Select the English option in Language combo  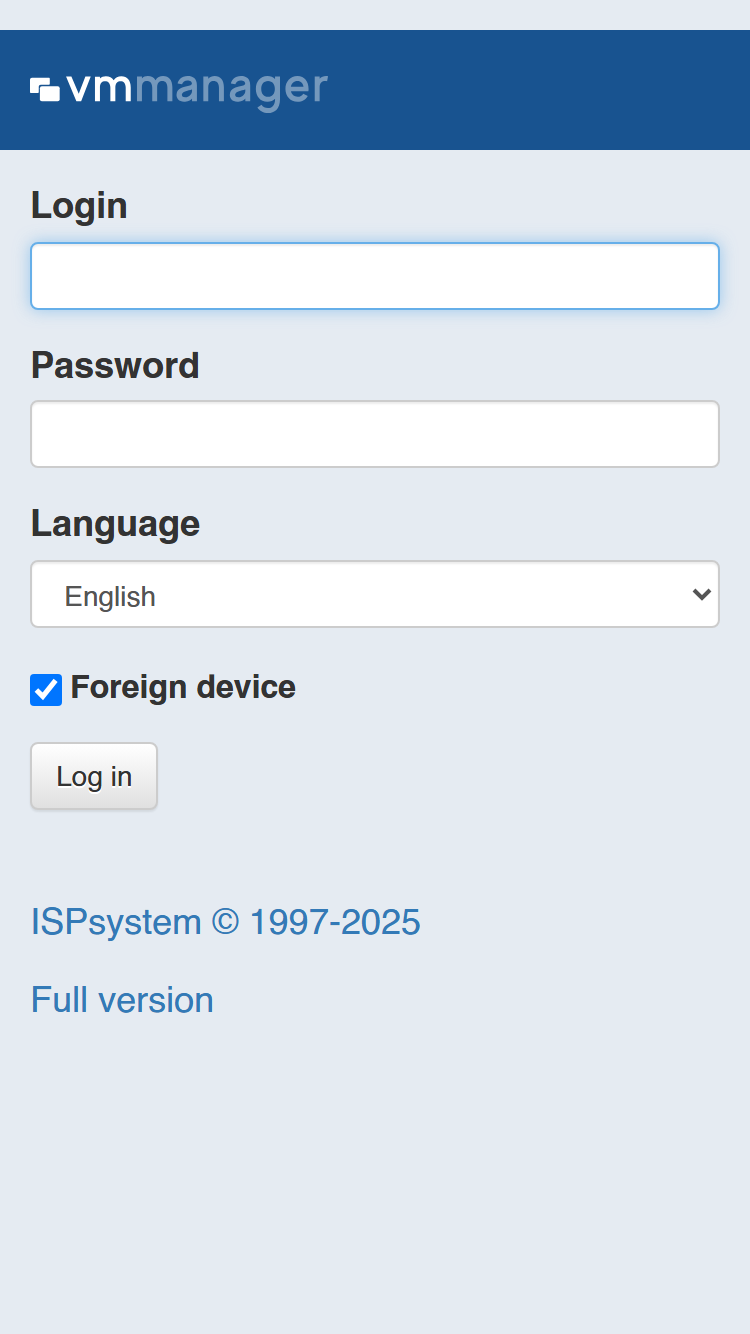tap(110, 596)
